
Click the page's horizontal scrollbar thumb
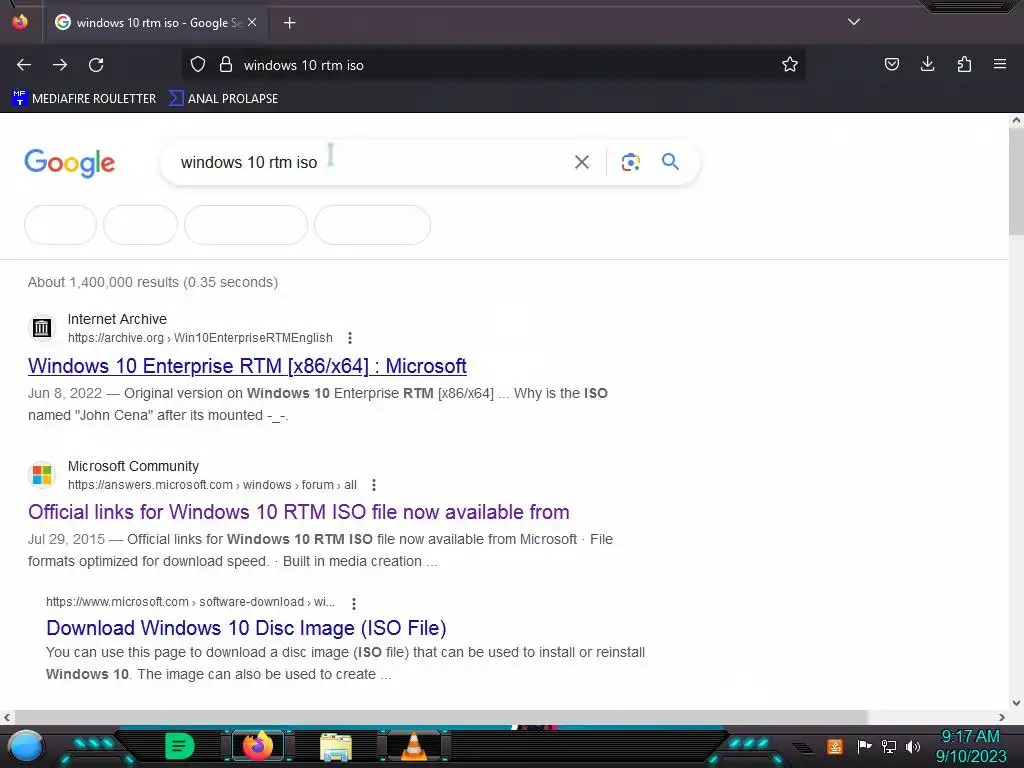[x=441, y=717]
